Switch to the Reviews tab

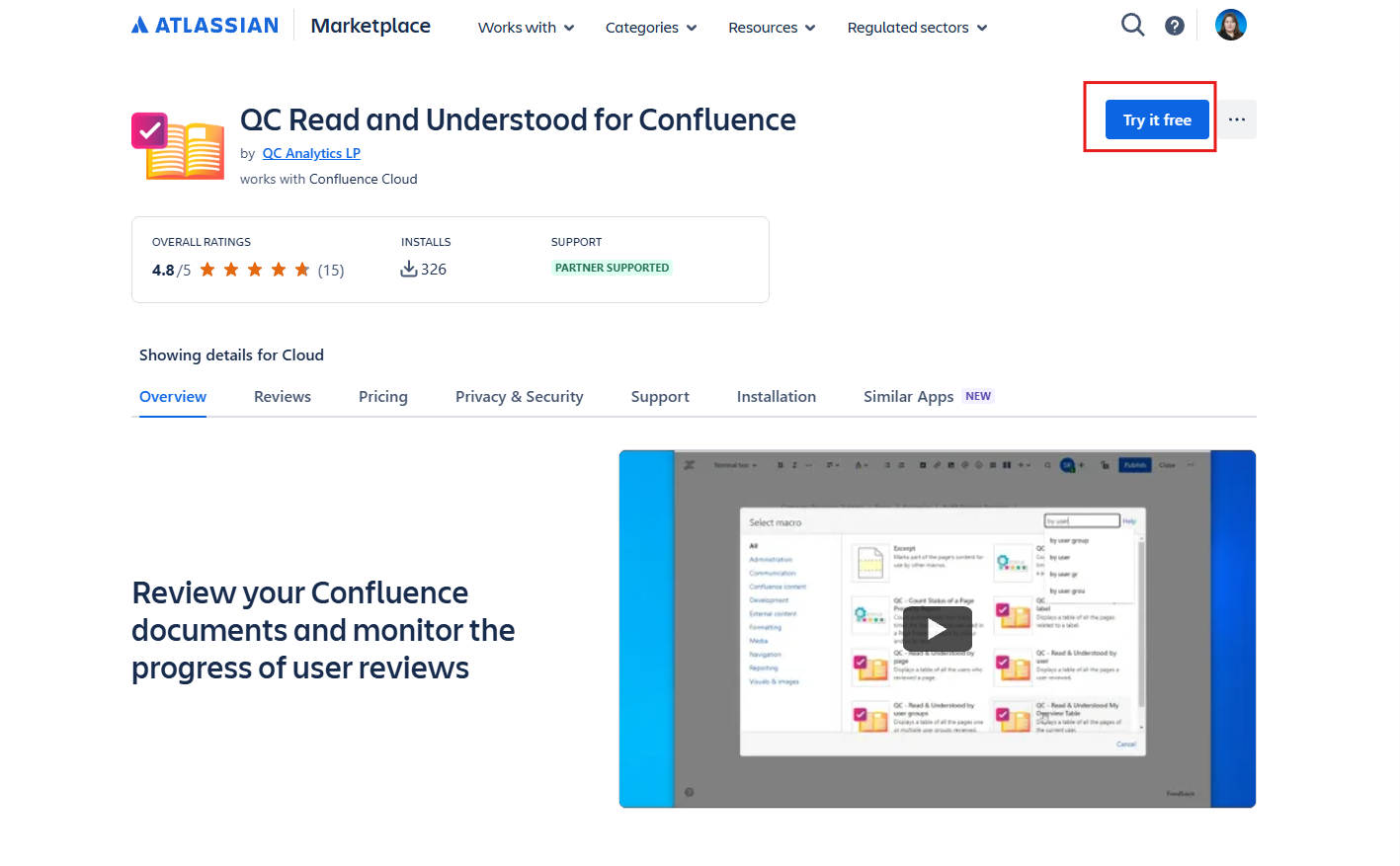283,397
